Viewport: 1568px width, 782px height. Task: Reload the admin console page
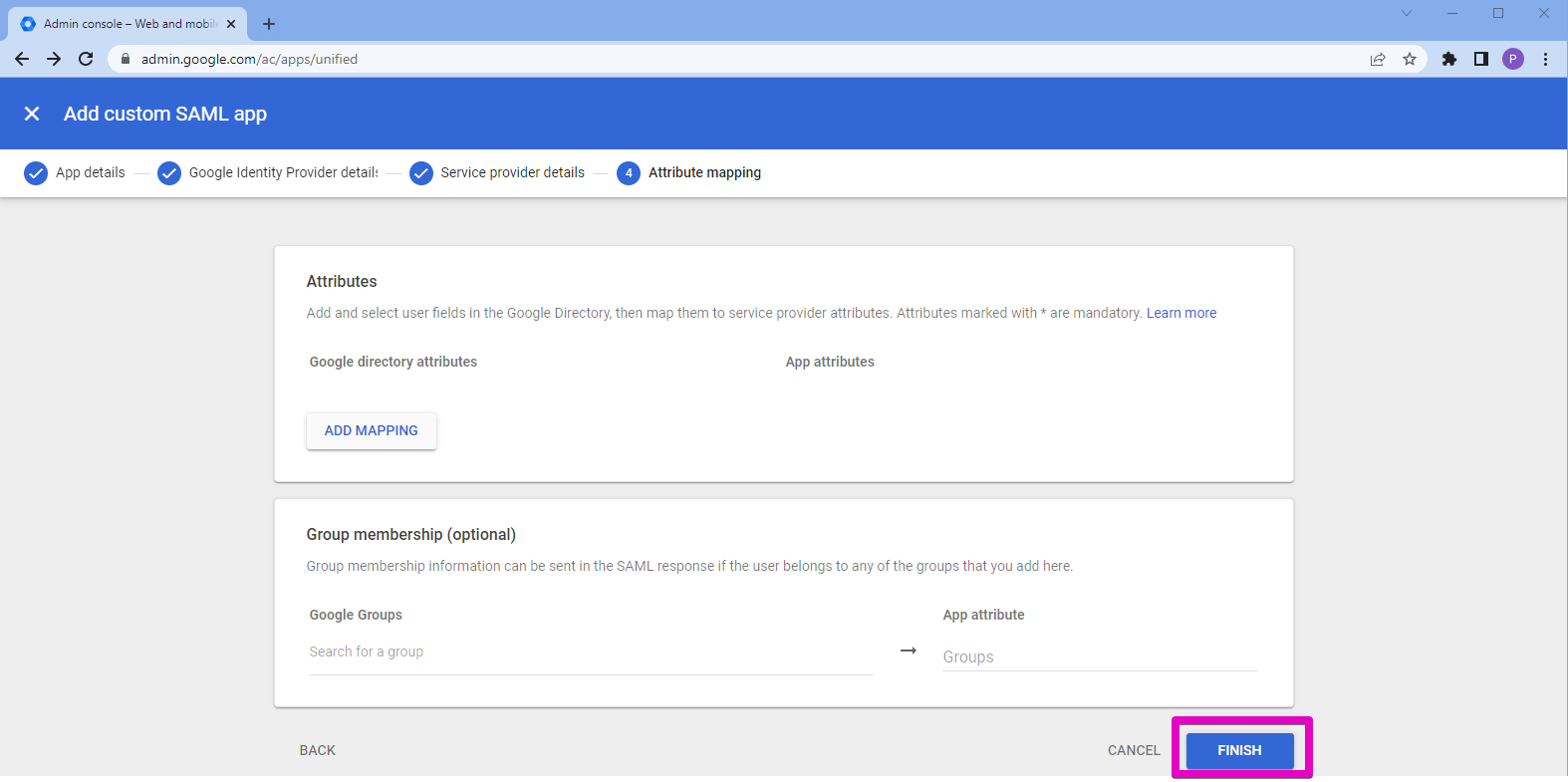point(86,59)
